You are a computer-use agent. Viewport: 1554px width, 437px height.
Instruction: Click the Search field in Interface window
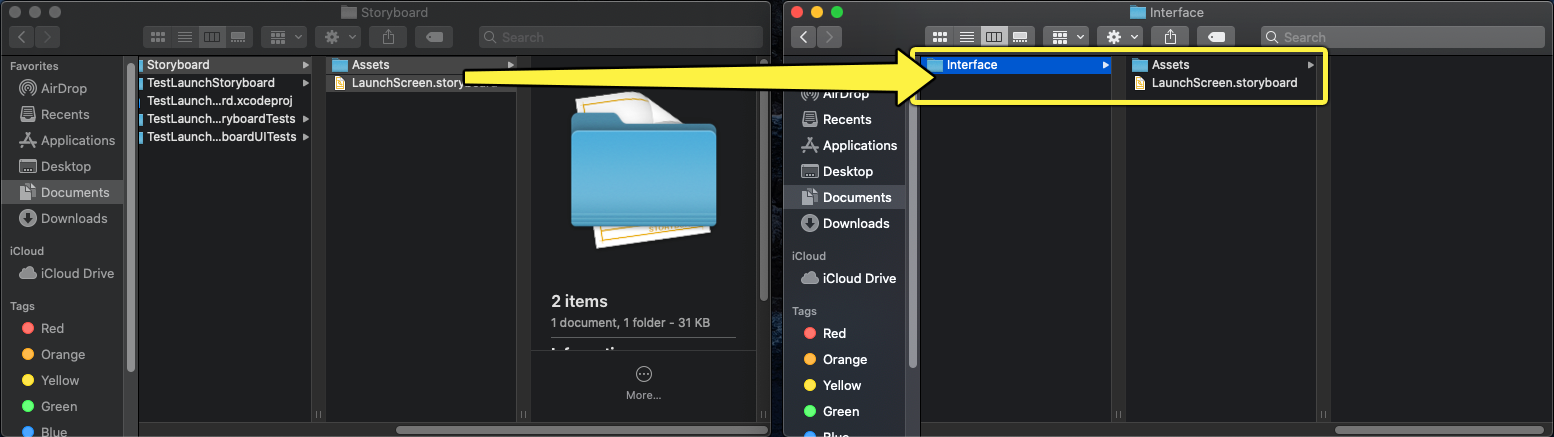(1402, 37)
